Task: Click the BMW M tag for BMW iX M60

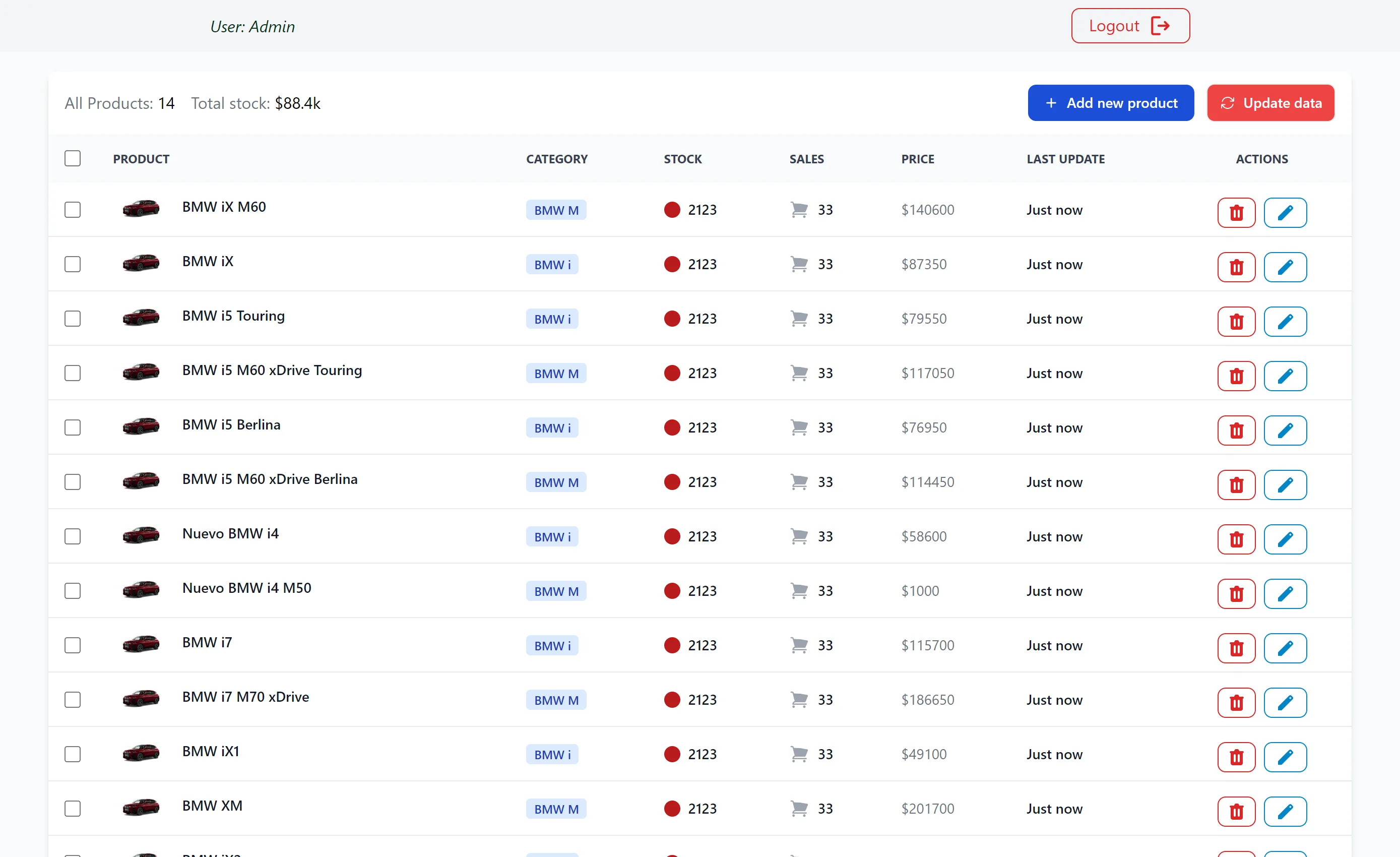Action: (x=556, y=211)
